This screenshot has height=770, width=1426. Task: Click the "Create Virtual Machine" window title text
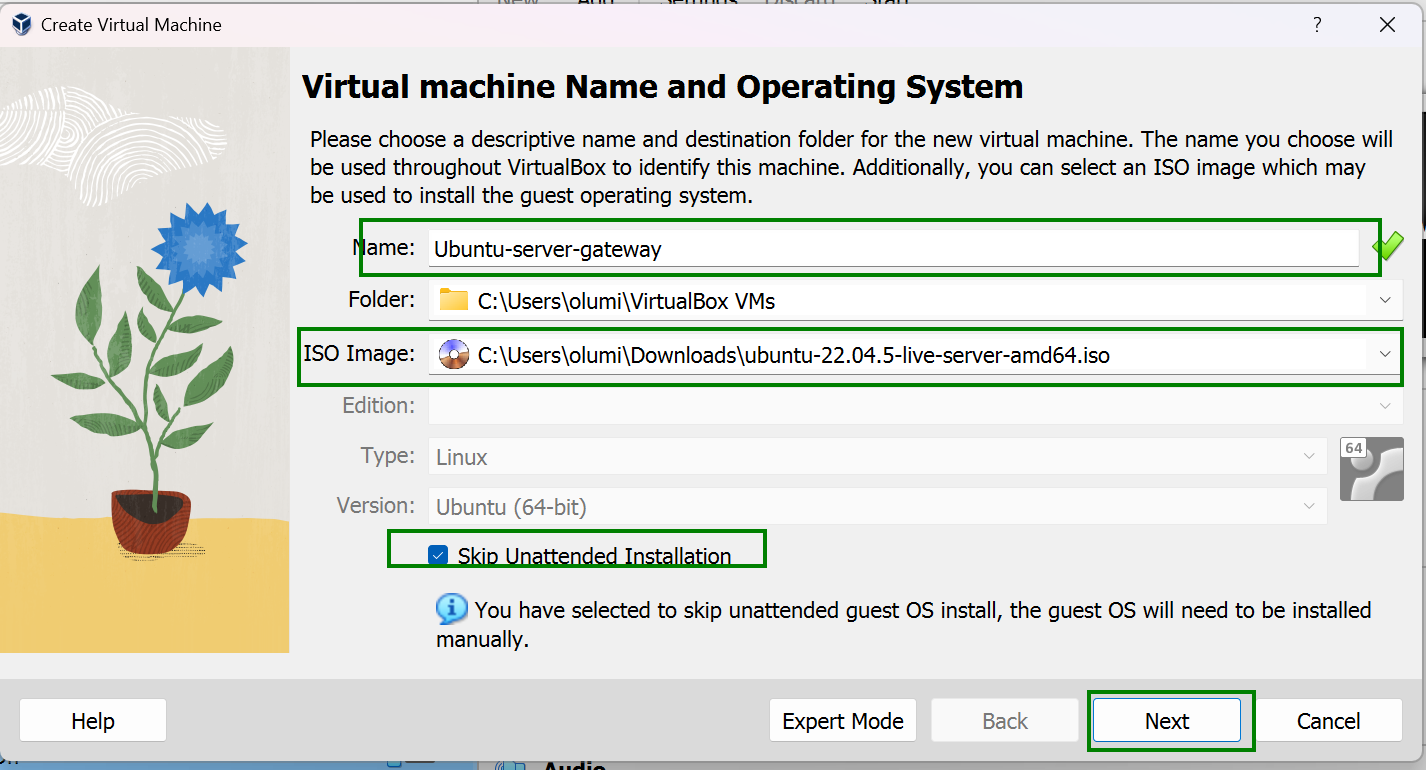tap(131, 25)
